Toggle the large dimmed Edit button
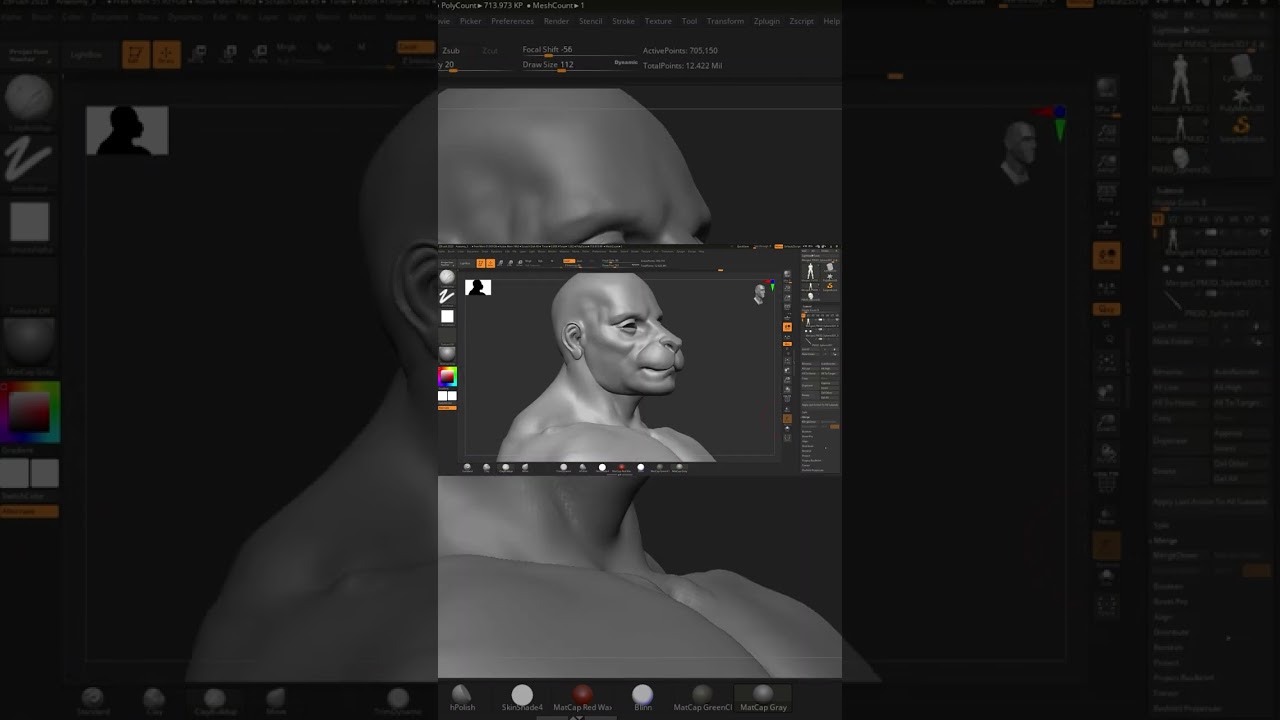 tap(135, 54)
